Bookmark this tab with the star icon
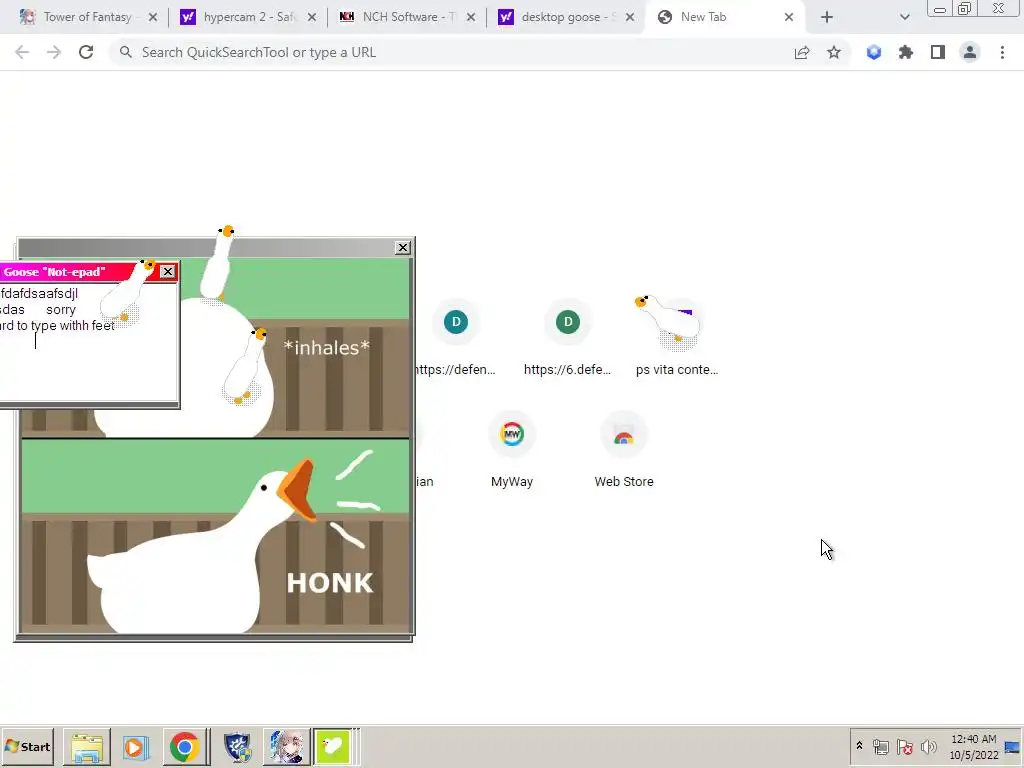1024x768 pixels. [x=834, y=52]
